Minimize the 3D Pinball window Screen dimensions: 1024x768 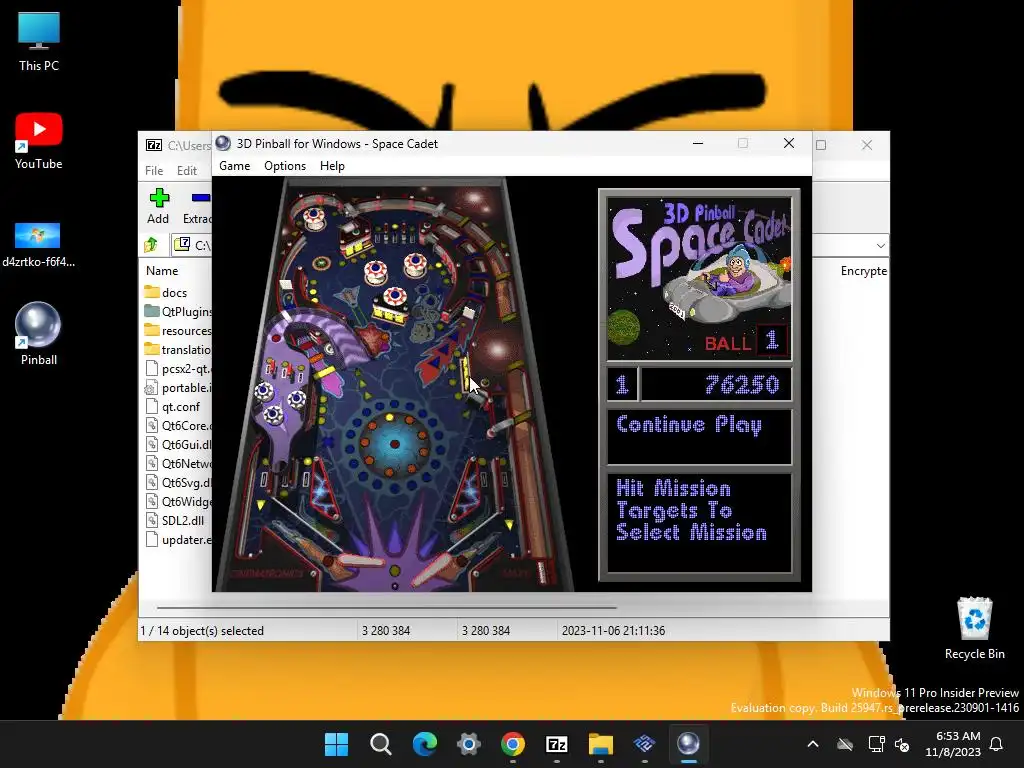point(698,144)
